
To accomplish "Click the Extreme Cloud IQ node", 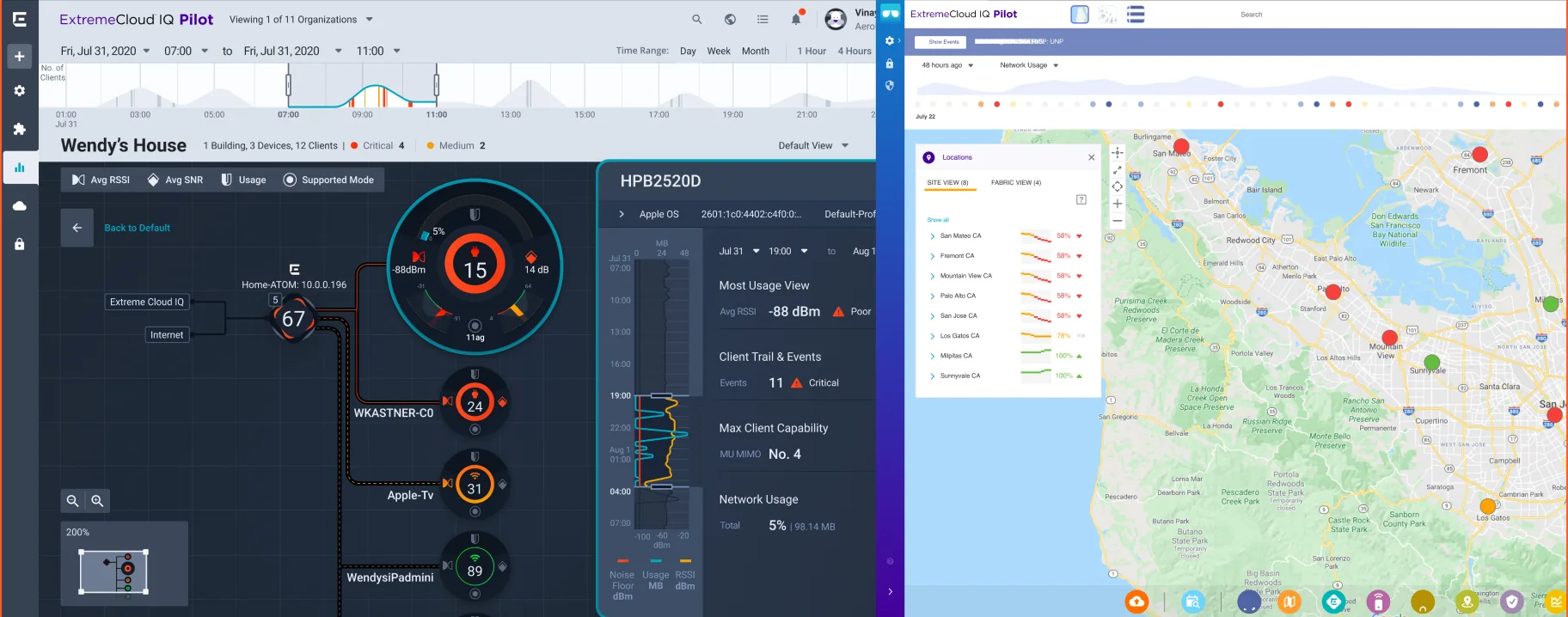I will click(x=147, y=302).
